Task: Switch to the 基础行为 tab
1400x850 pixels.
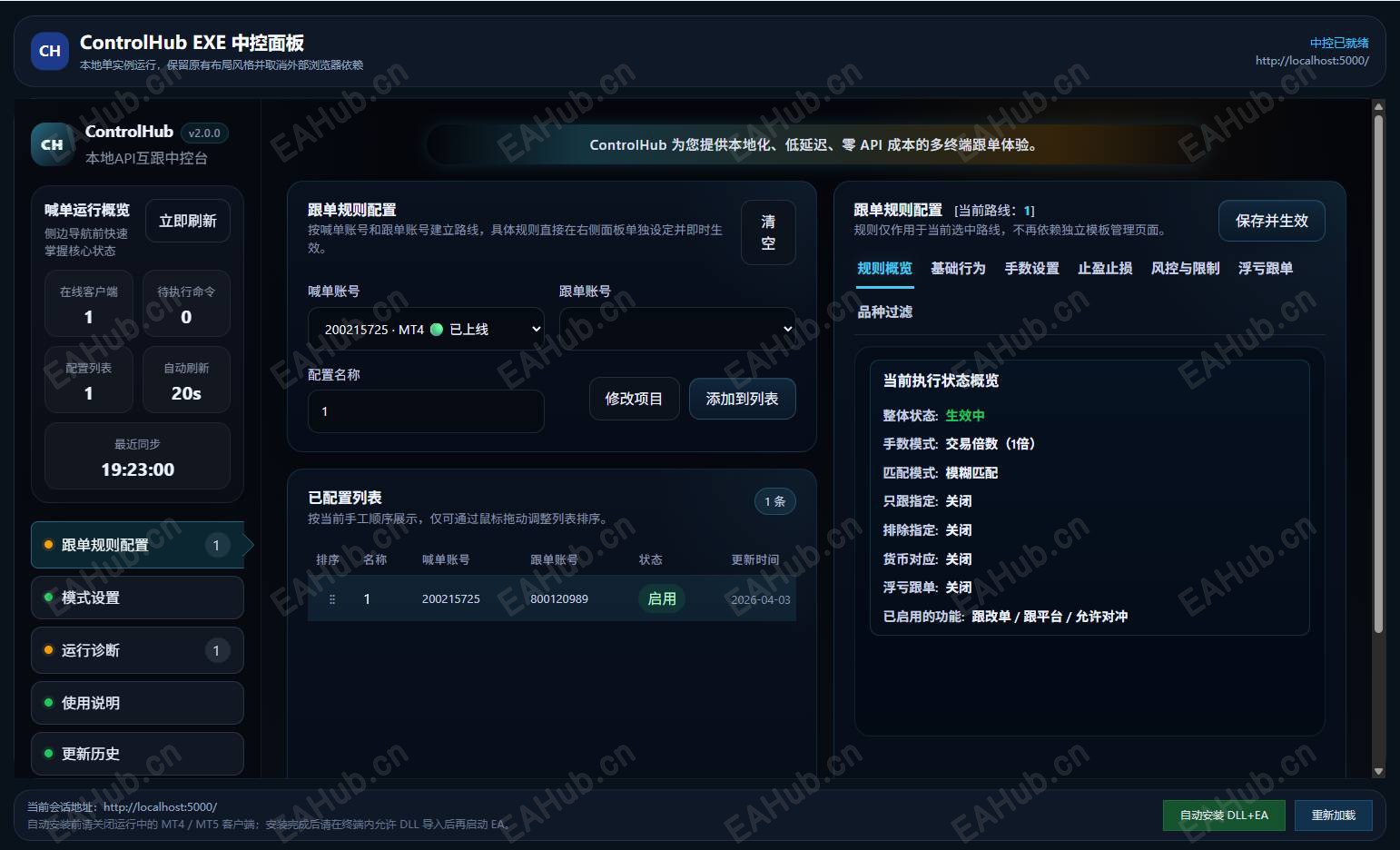Action: click(x=958, y=268)
